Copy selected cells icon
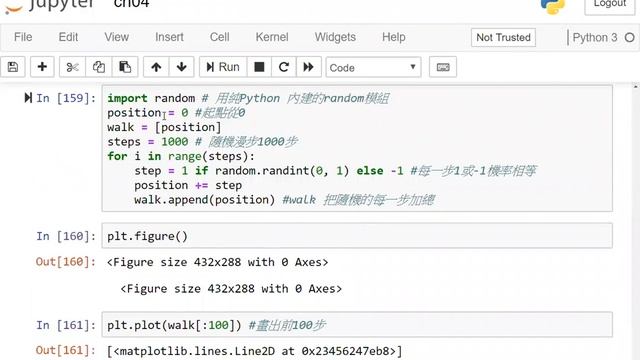Viewport: 640px width, 360px height. [x=98, y=67]
